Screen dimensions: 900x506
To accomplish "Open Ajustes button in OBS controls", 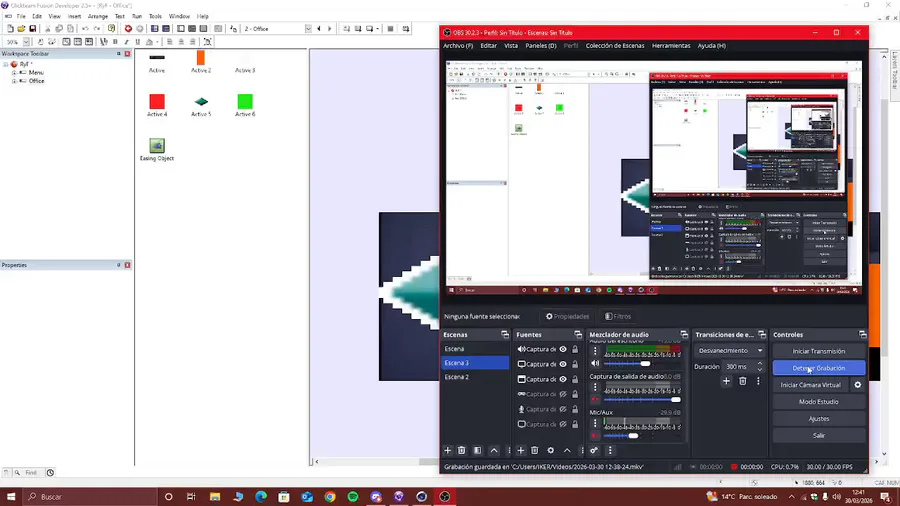I will coord(818,419).
